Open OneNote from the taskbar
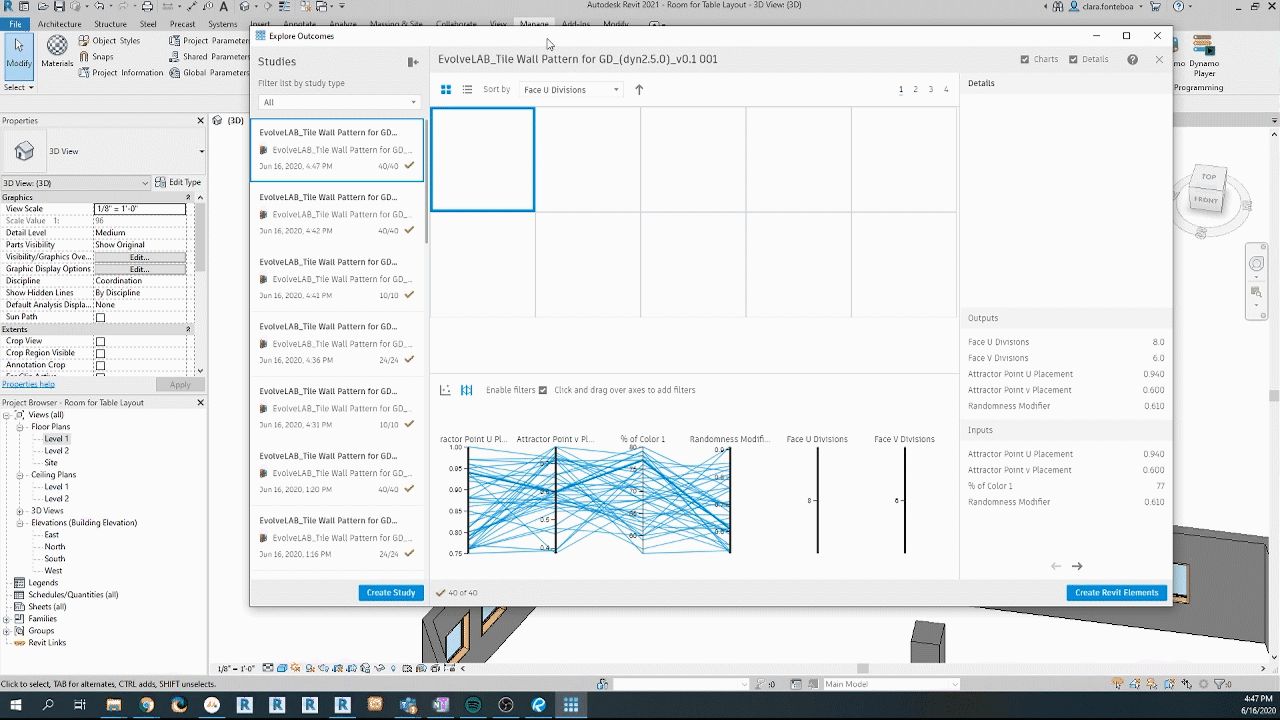1280x720 pixels. (x=441, y=705)
